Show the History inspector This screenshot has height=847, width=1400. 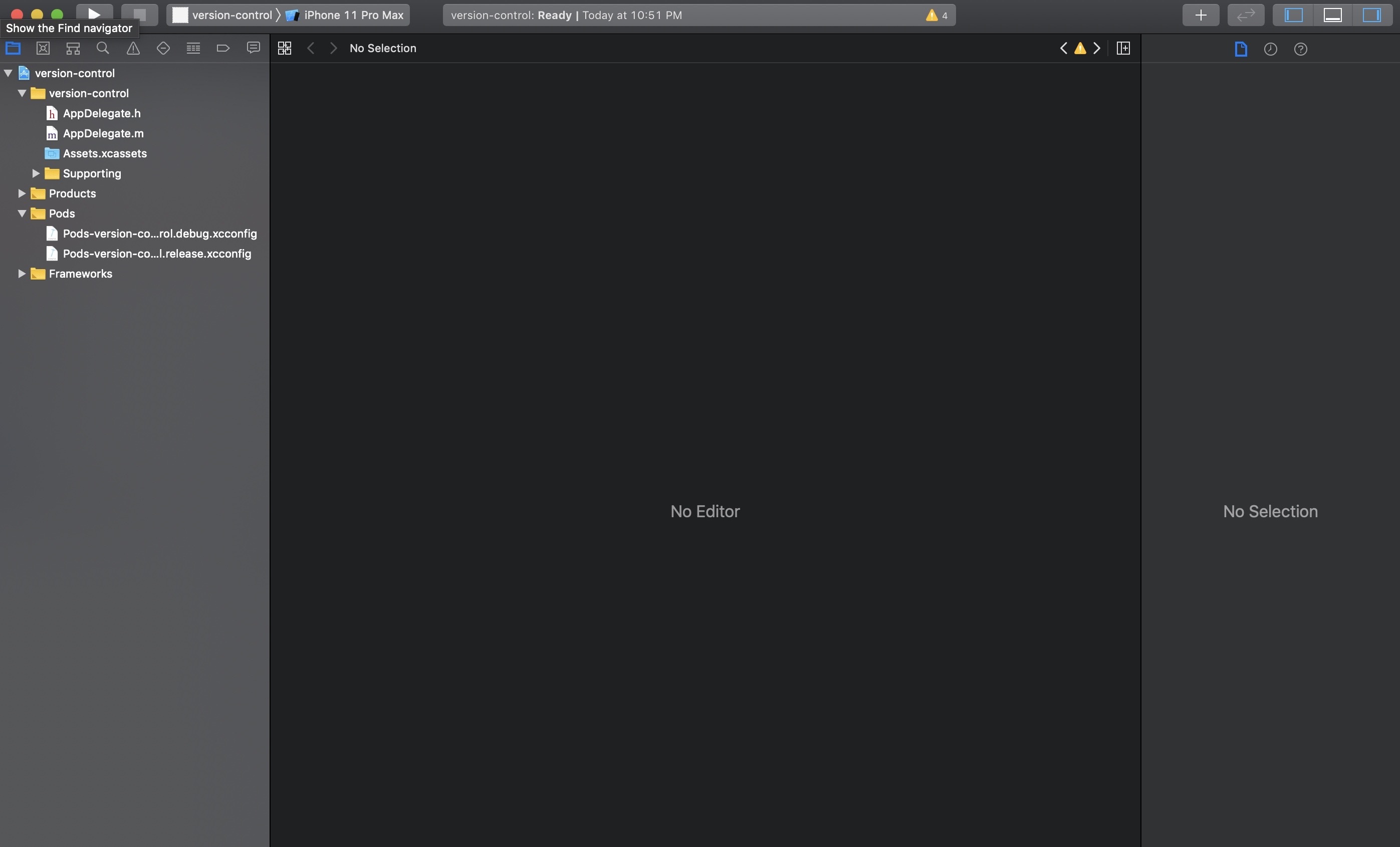[x=1270, y=49]
